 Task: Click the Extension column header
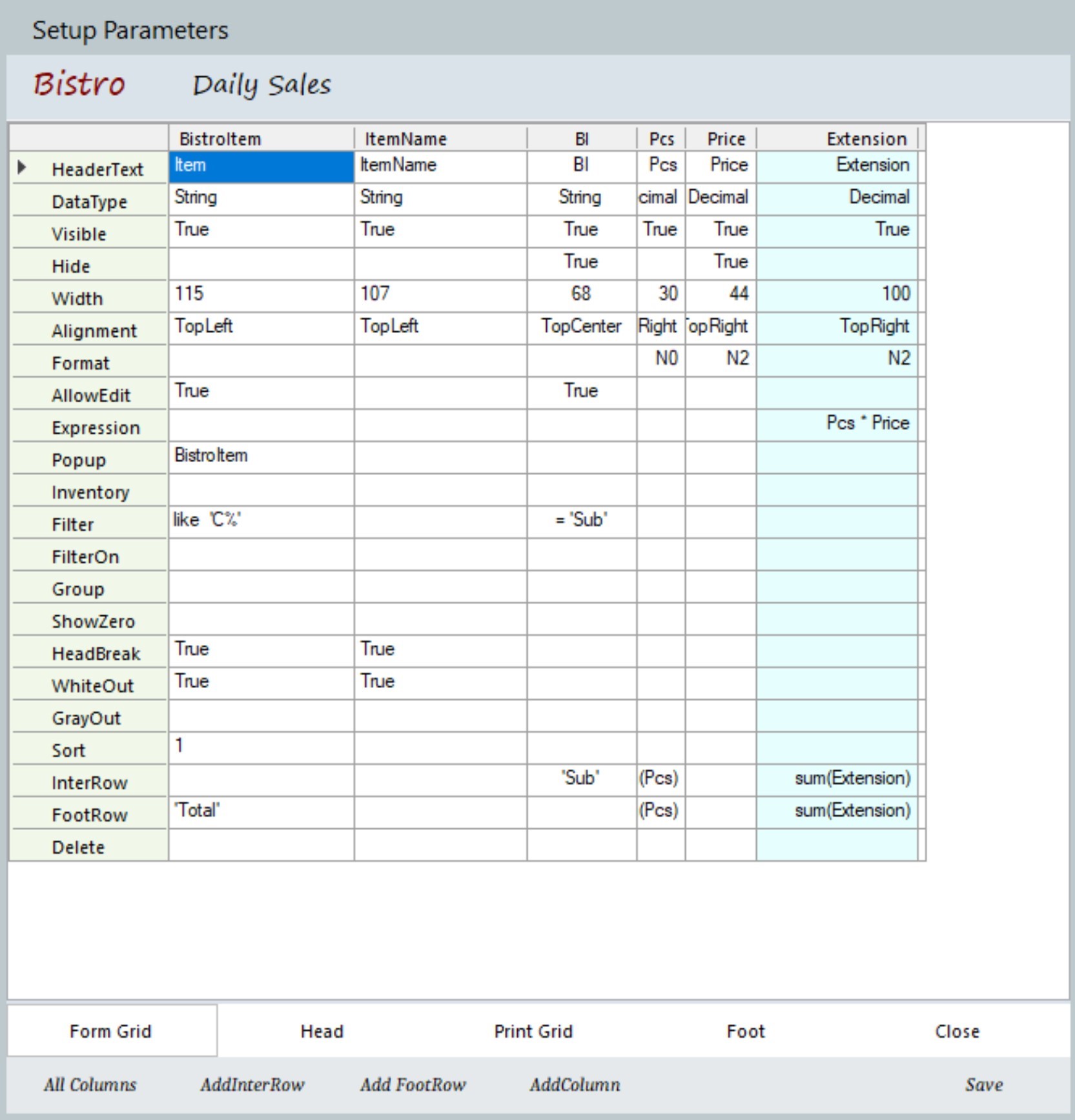pyautogui.click(x=837, y=139)
